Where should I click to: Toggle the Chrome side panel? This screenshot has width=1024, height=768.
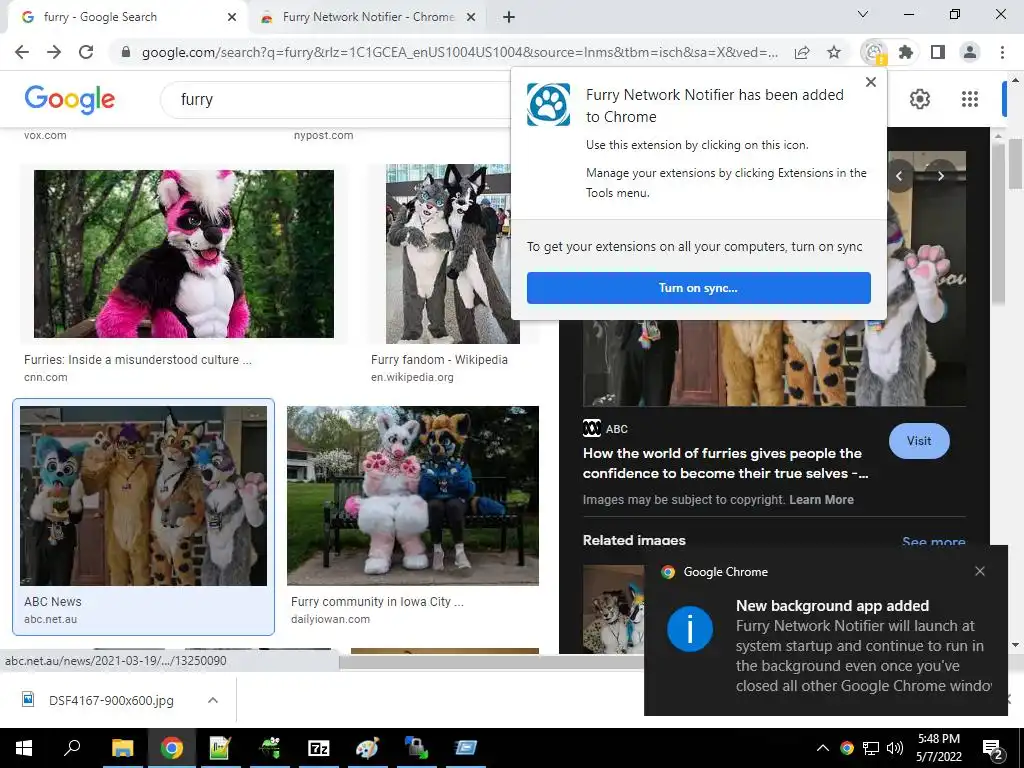[938, 52]
